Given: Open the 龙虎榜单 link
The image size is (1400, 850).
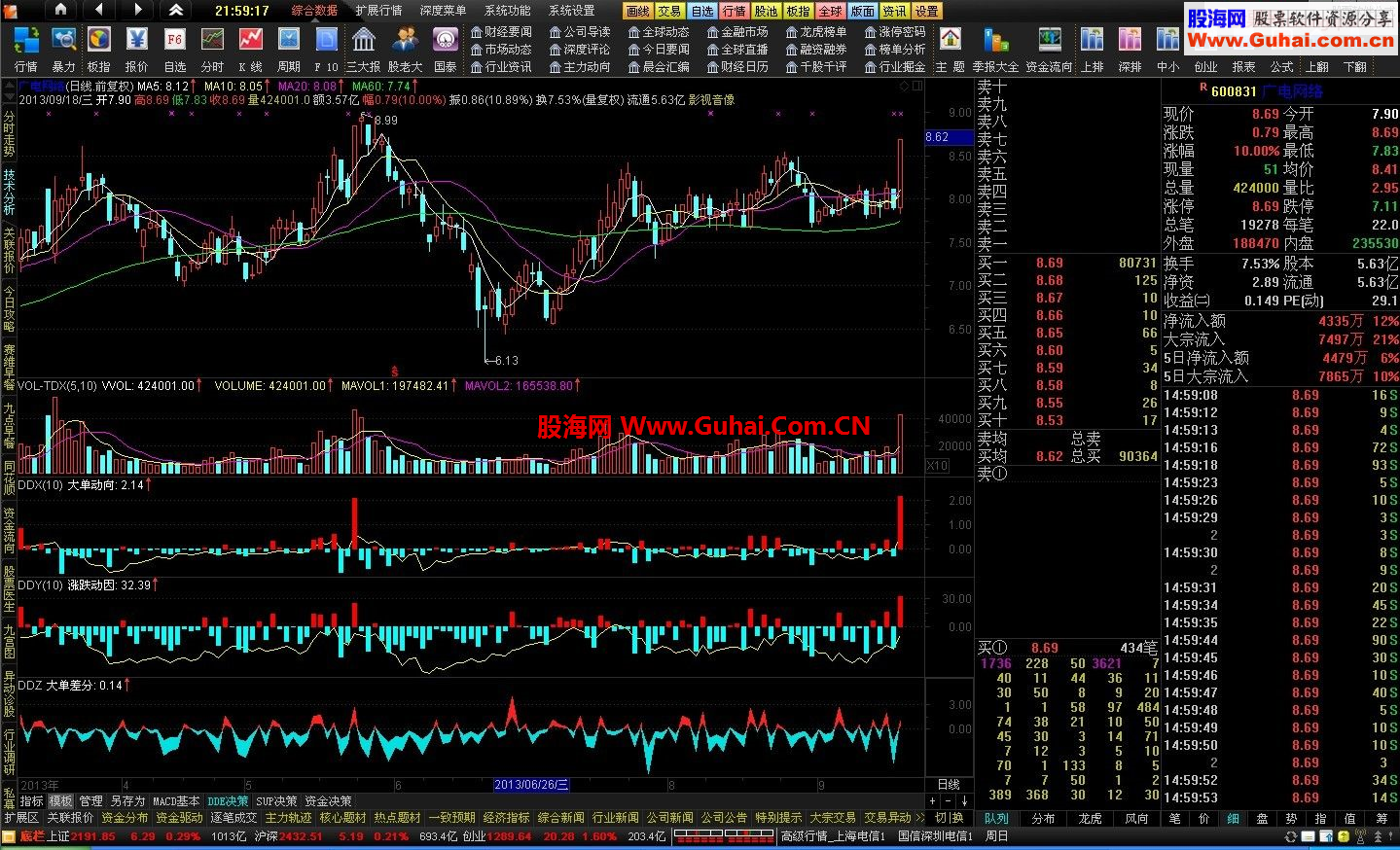Looking at the screenshot, I should (815, 32).
